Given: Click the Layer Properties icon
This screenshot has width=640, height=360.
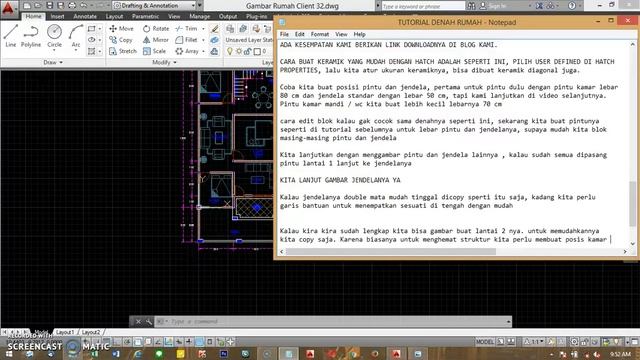Looking at the screenshot, I should coord(230,29).
